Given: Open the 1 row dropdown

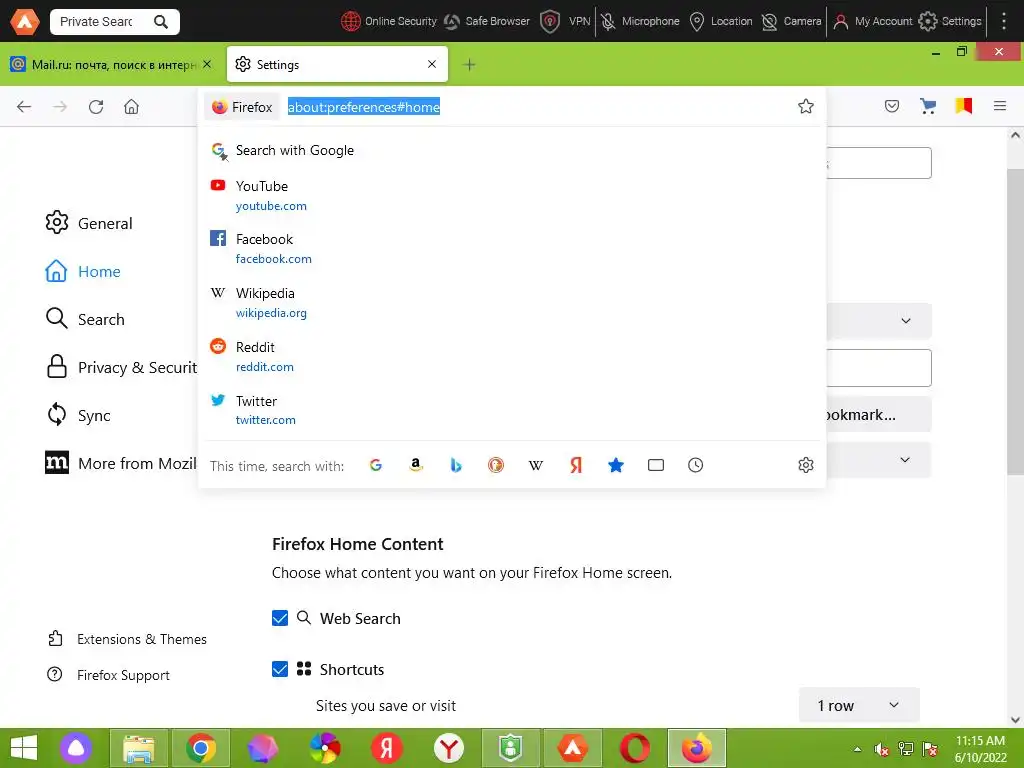Looking at the screenshot, I should coord(859,705).
